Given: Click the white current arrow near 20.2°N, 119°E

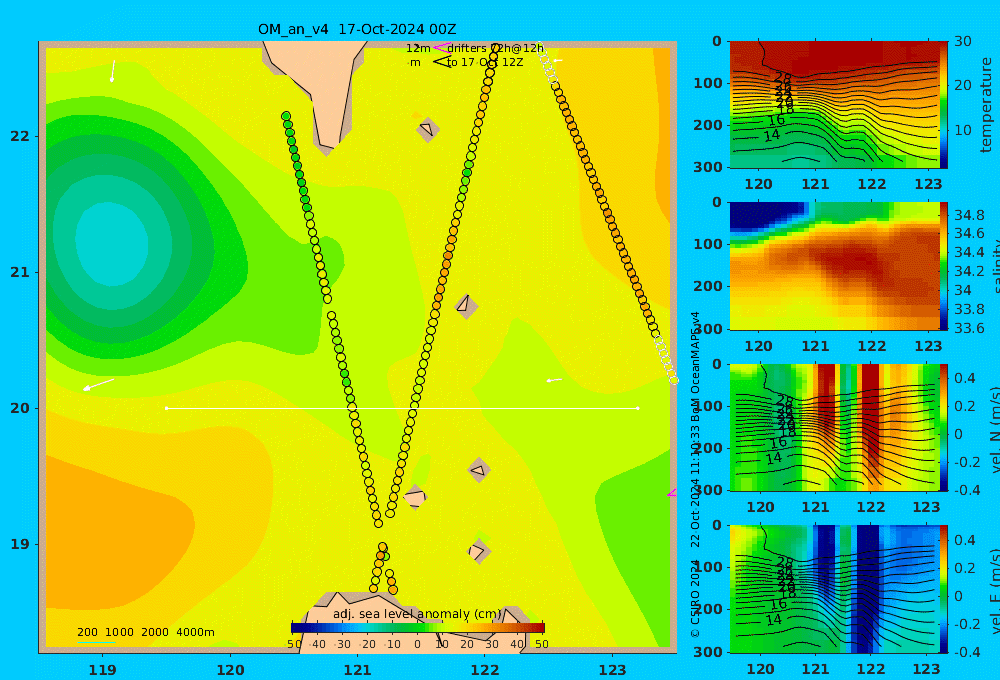Looking at the screenshot, I should [98, 385].
